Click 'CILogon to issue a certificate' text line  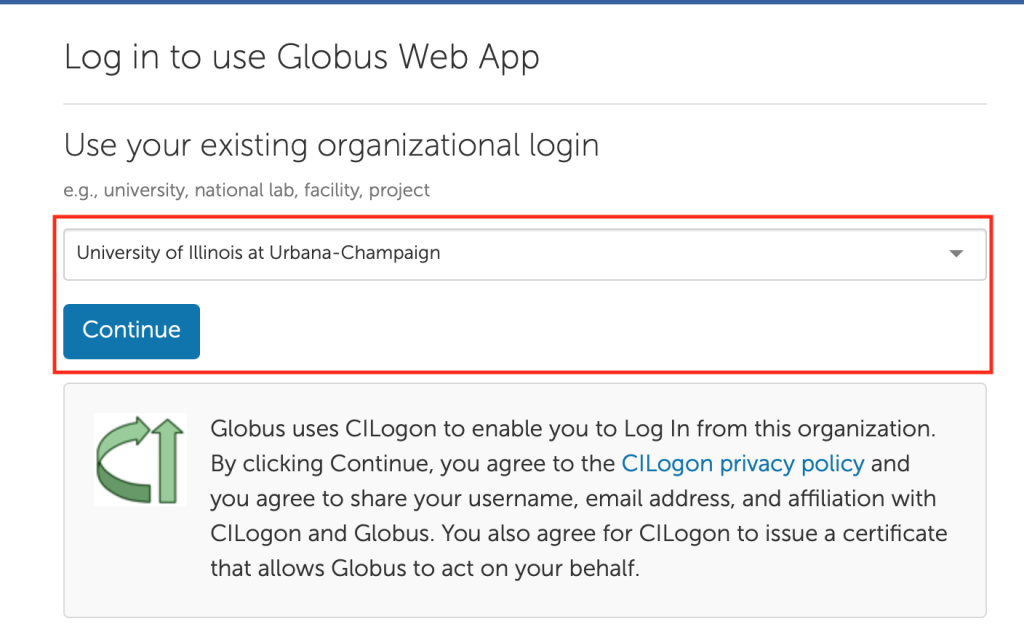pos(579,534)
